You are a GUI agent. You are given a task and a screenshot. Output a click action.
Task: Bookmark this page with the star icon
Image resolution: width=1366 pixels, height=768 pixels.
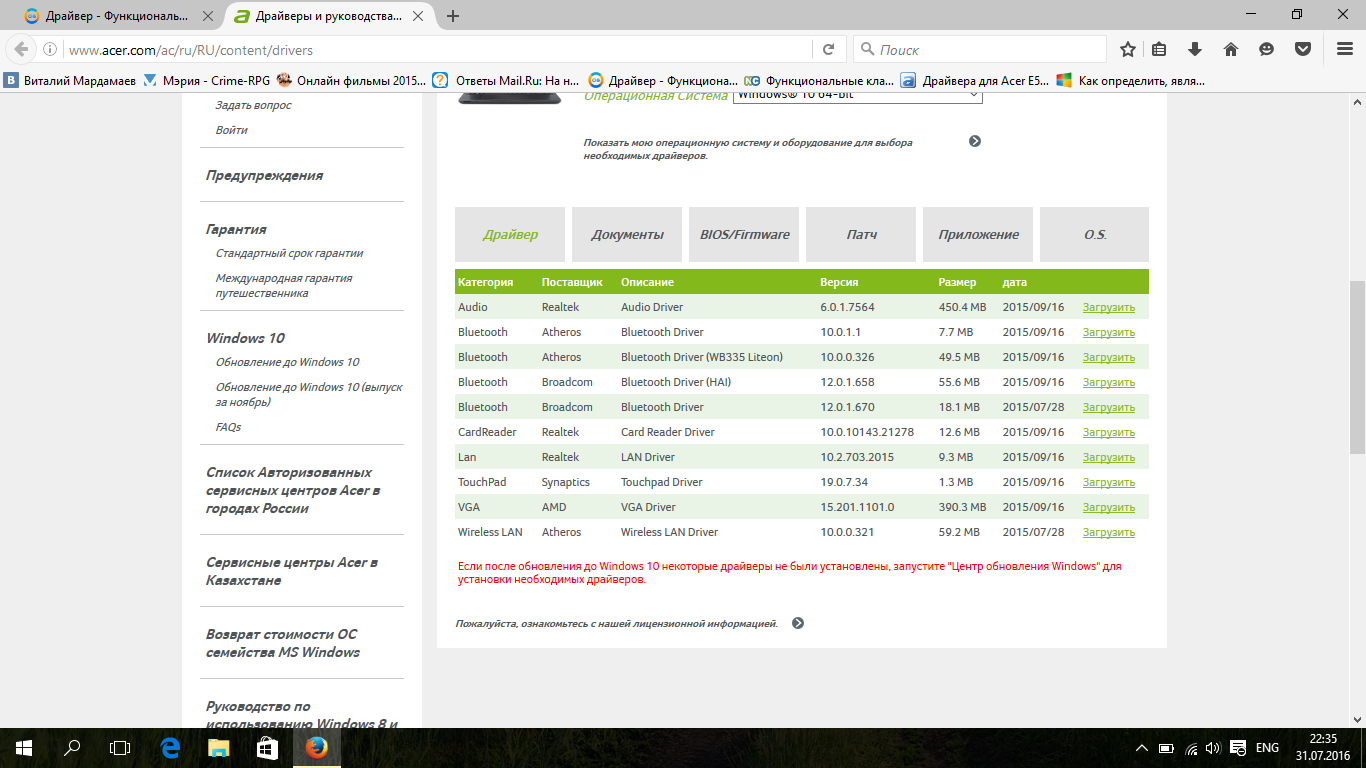1128,49
